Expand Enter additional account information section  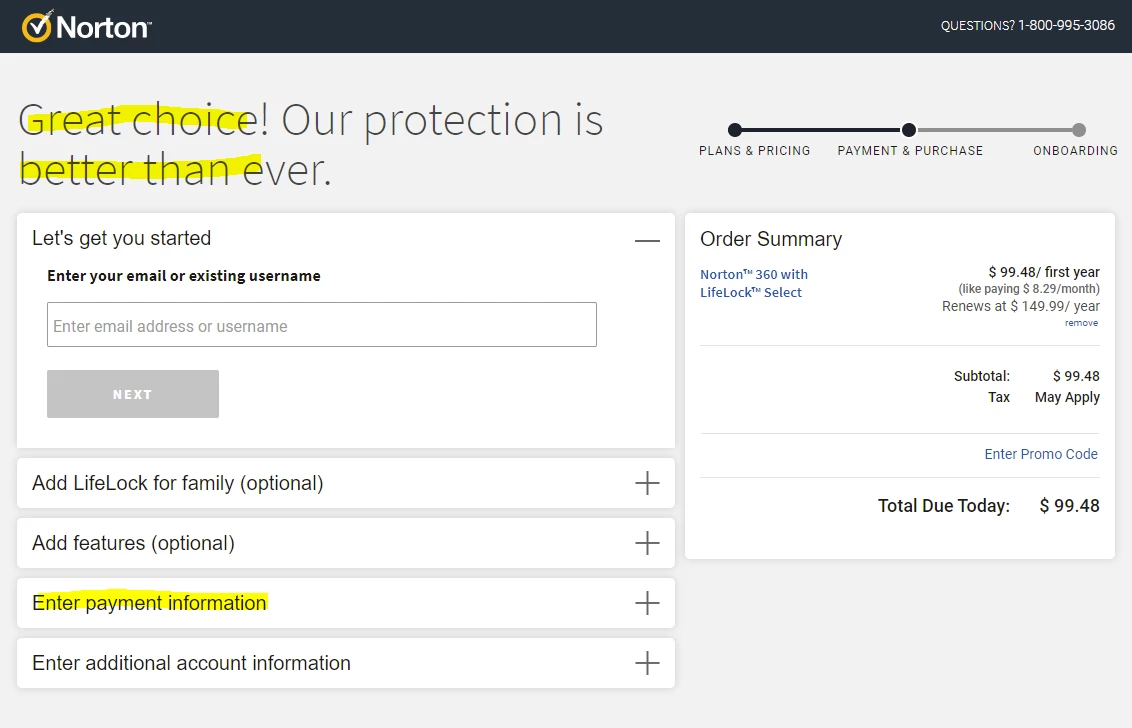pos(647,663)
